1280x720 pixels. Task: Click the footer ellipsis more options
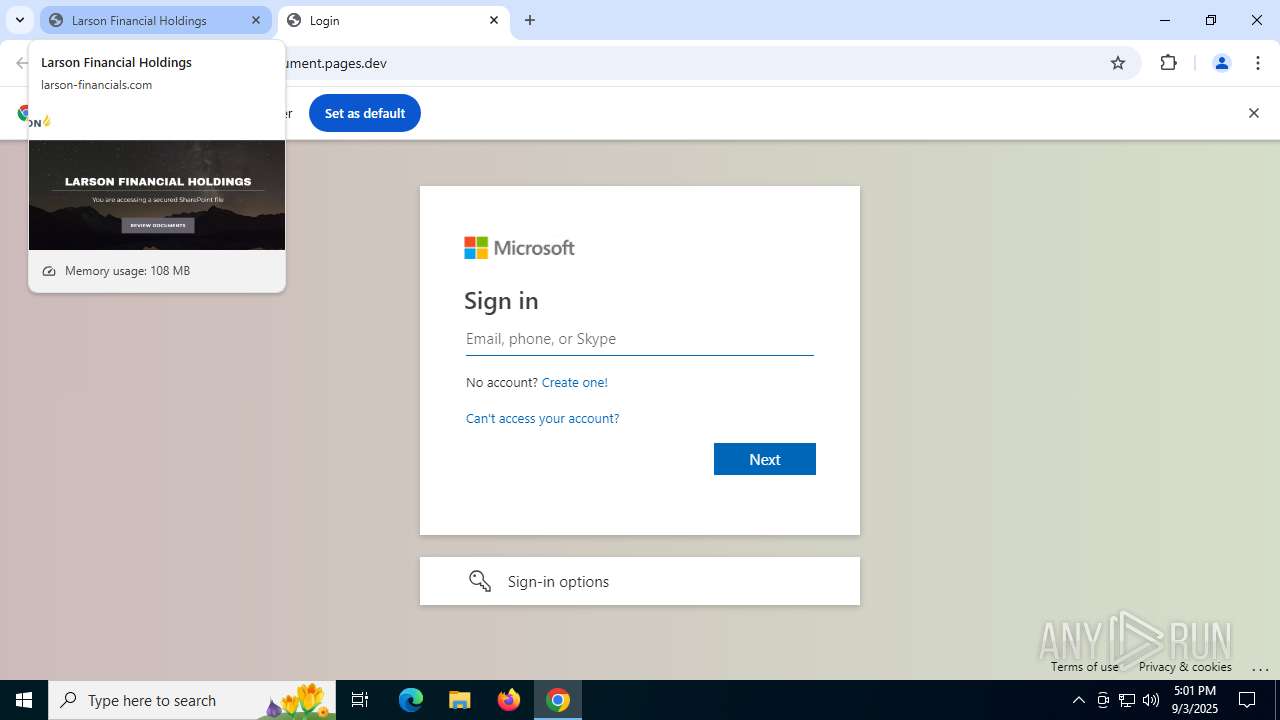(1260, 668)
